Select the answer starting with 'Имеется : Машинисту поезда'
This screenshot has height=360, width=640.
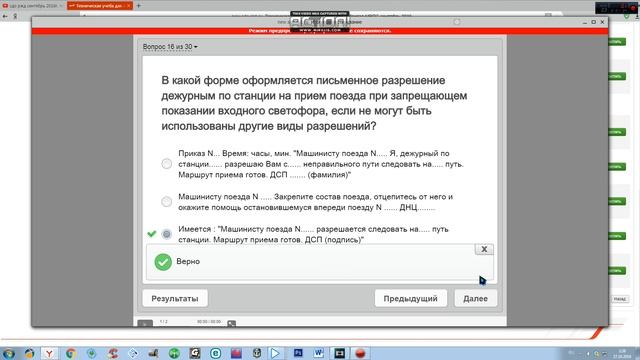pyautogui.click(x=167, y=234)
